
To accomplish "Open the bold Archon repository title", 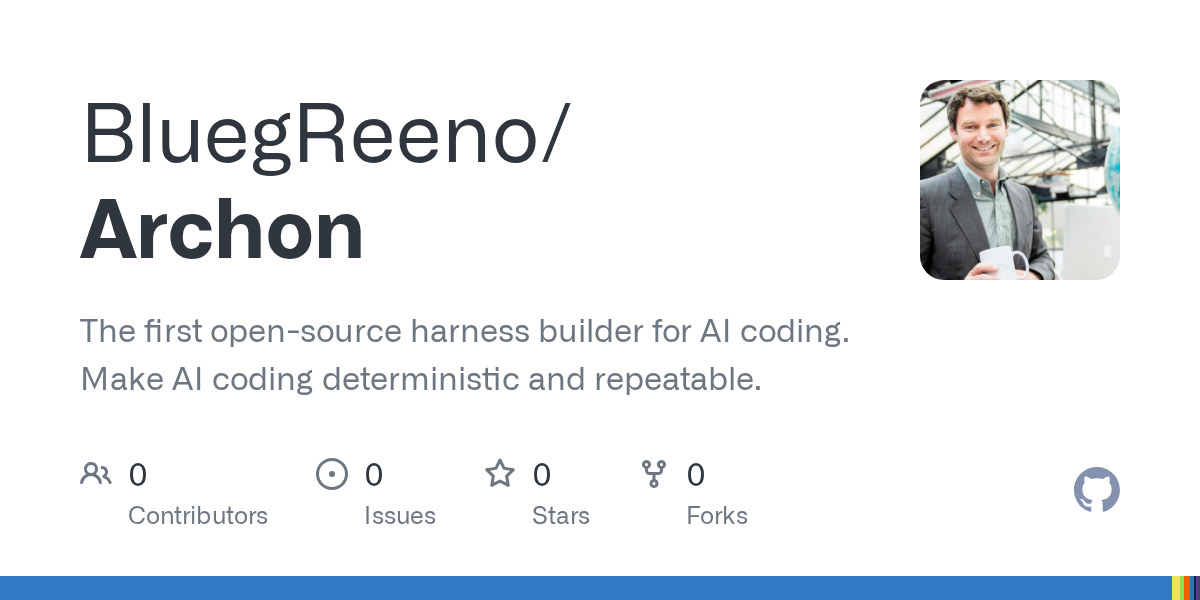I will [222, 230].
